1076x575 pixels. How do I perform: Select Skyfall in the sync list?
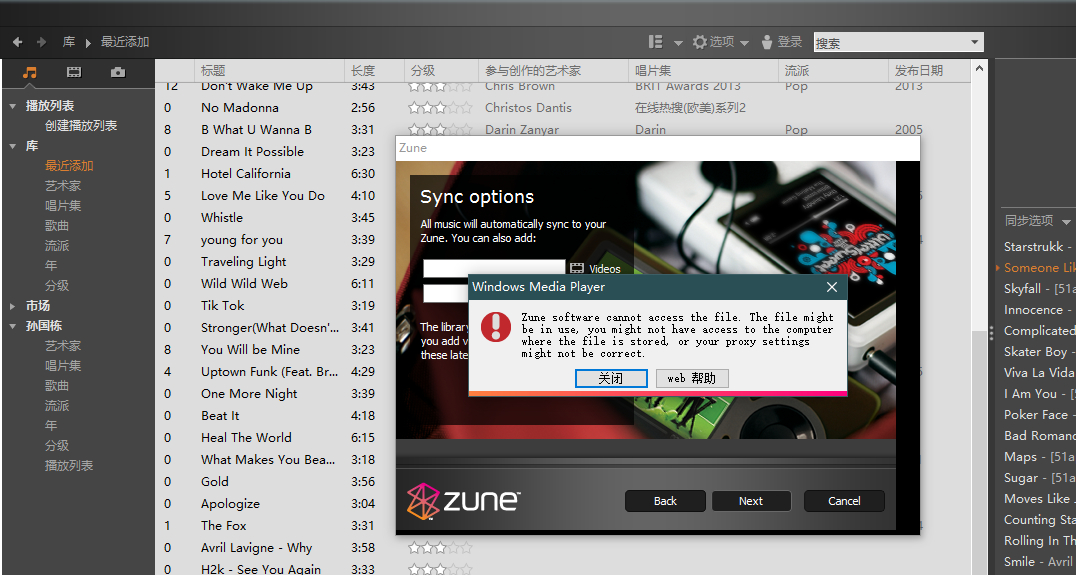pyautogui.click(x=1038, y=289)
